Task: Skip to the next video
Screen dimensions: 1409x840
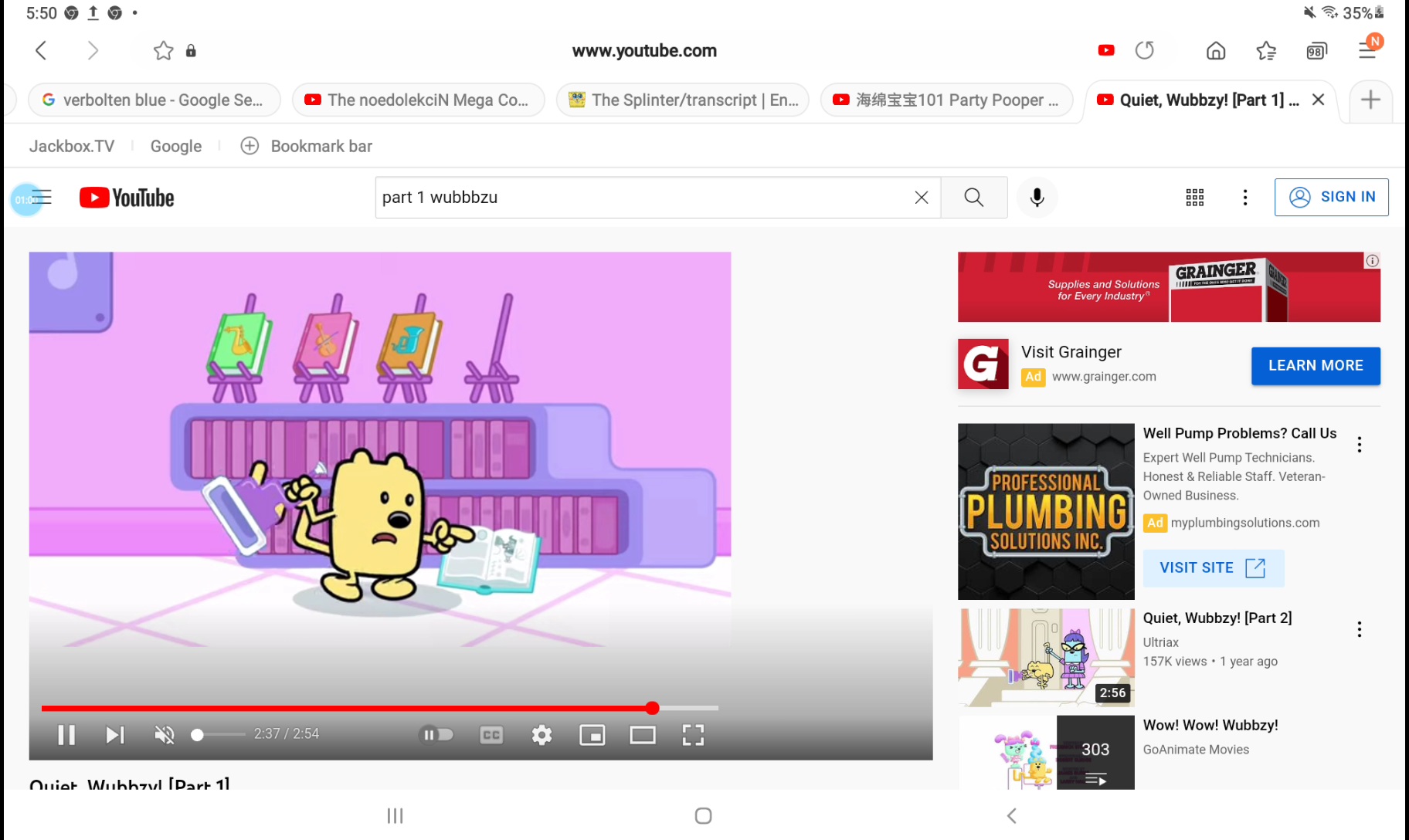Action: pos(115,735)
